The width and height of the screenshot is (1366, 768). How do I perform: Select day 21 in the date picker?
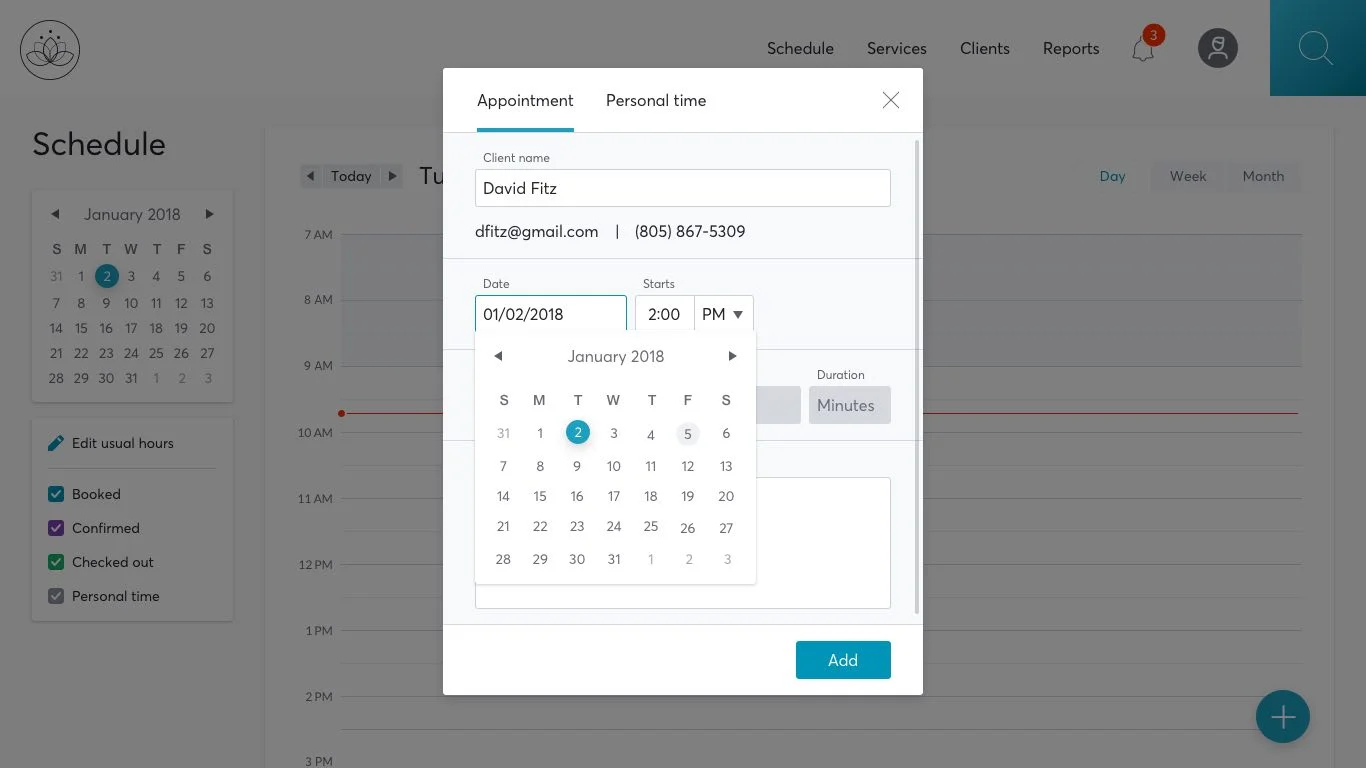coord(503,526)
